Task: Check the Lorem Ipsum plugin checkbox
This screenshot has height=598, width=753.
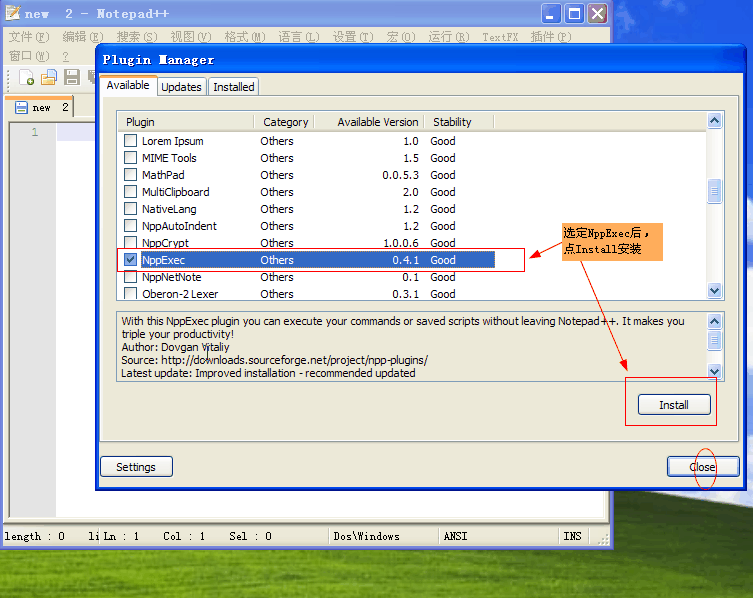Action: point(130,141)
